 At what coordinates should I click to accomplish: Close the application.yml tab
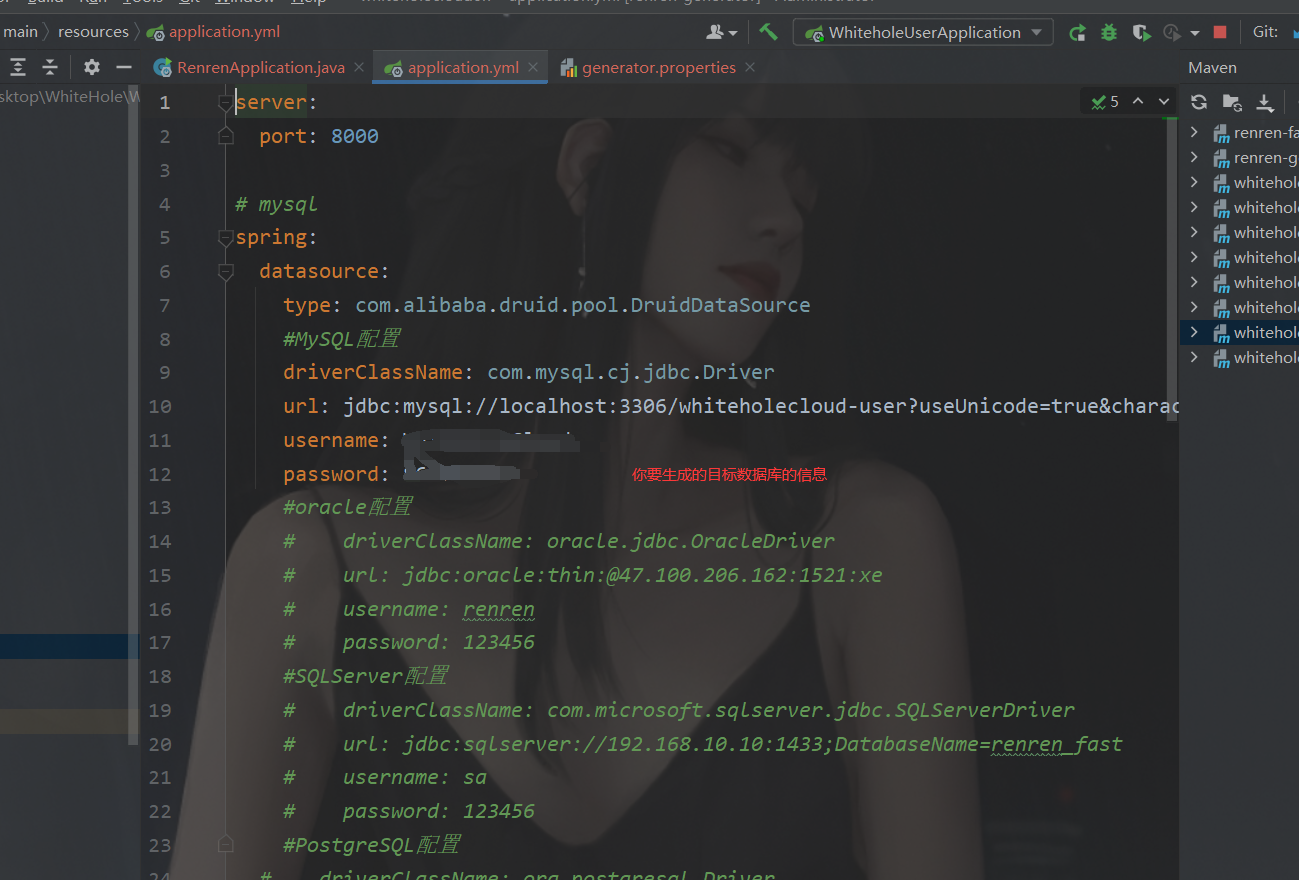(x=533, y=68)
